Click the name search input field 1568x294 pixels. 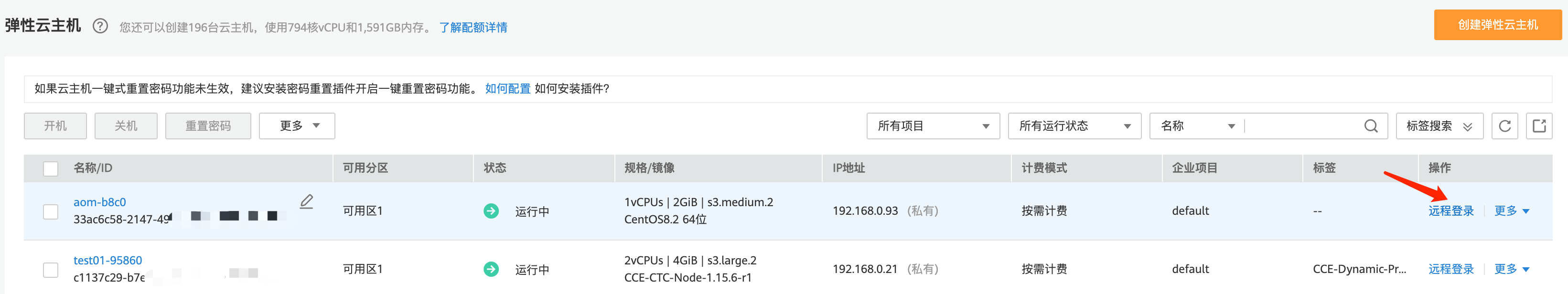pyautogui.click(x=1303, y=126)
